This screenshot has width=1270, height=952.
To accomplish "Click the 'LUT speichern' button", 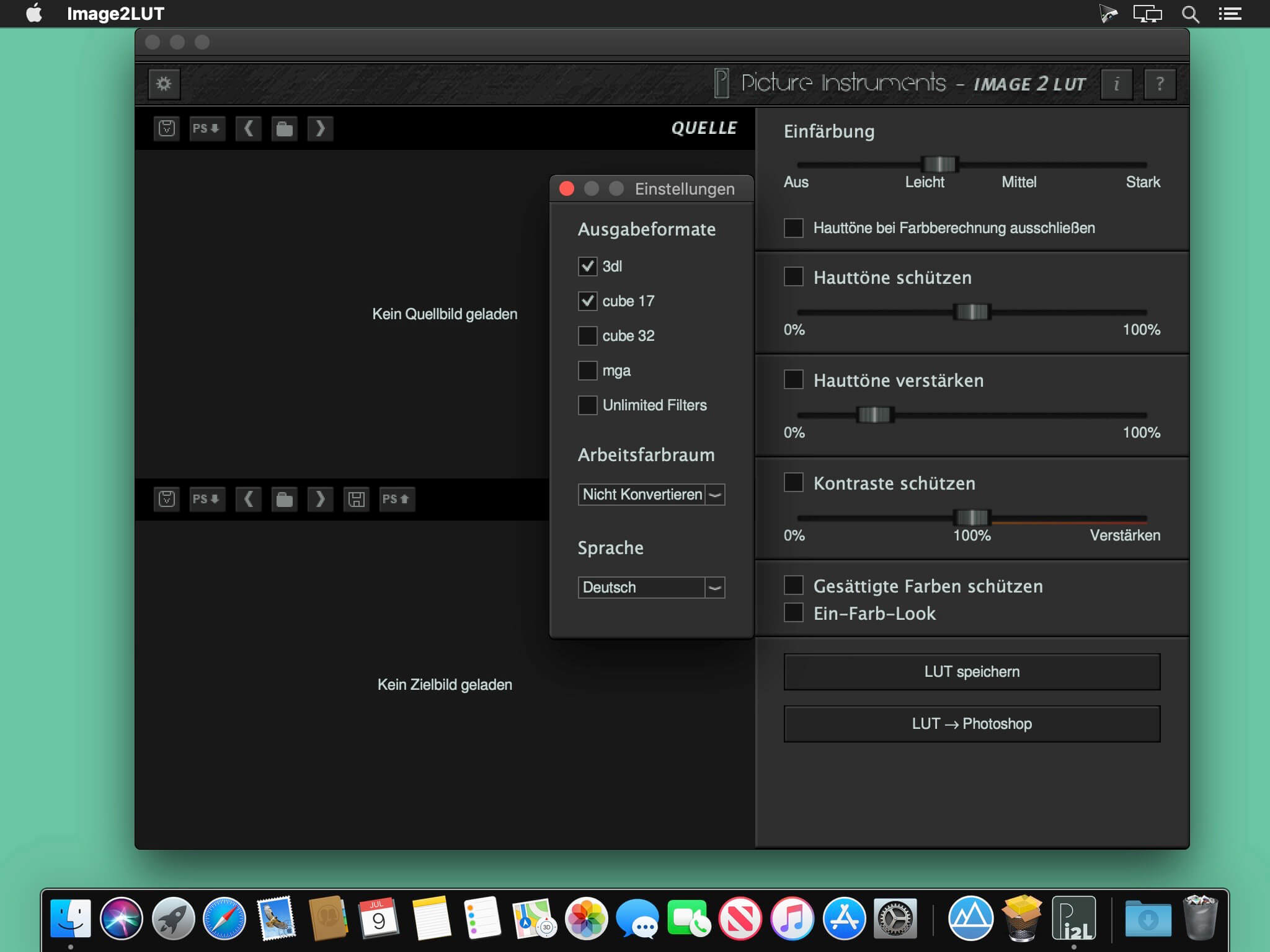I will tap(972, 672).
